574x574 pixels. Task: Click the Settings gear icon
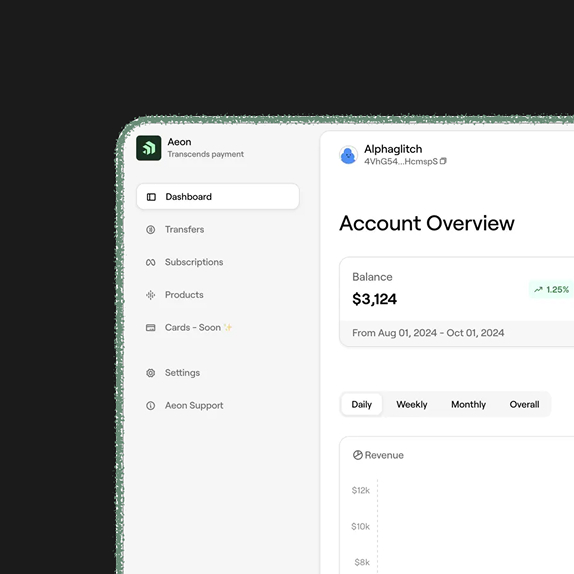click(x=150, y=373)
